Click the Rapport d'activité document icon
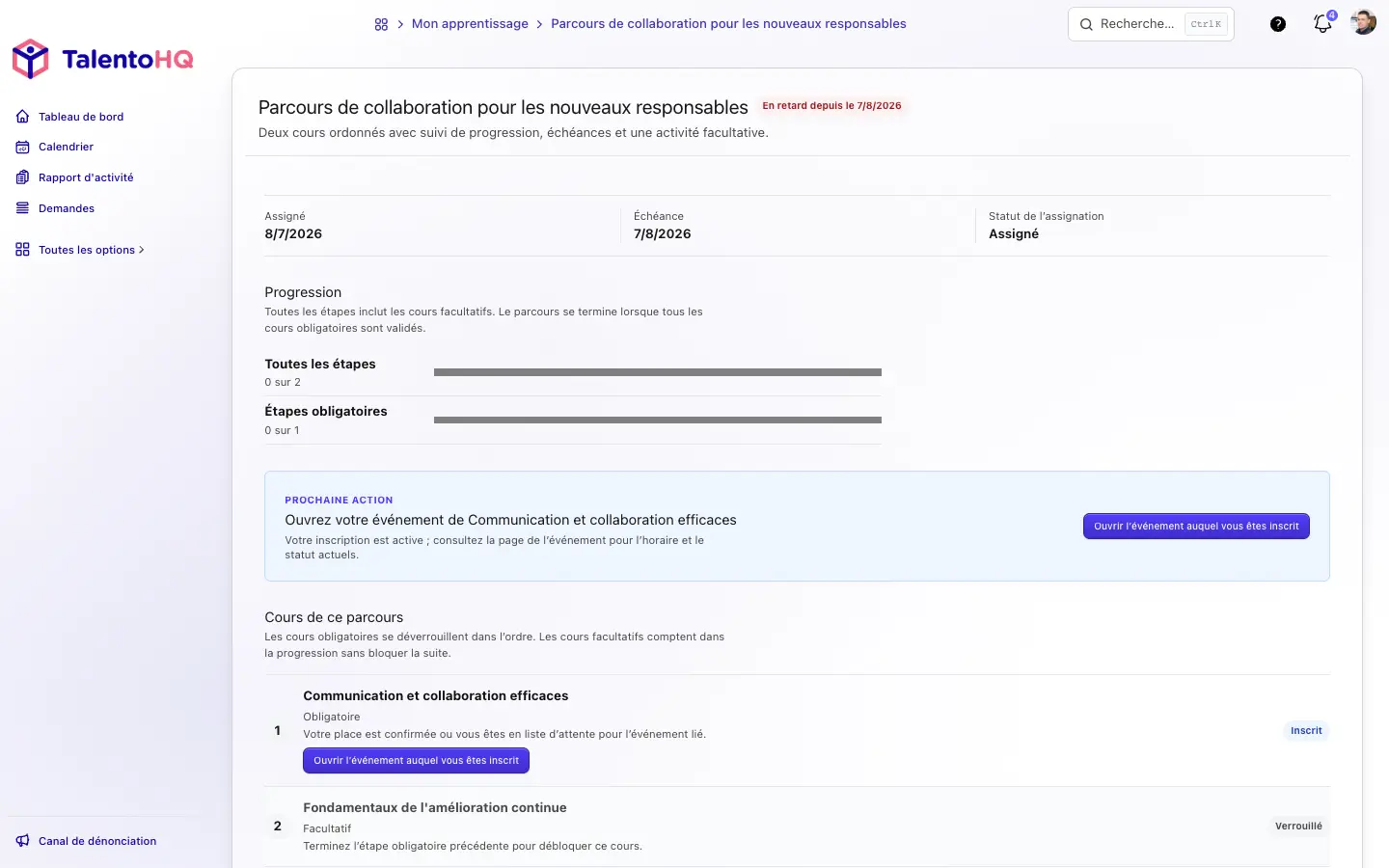 click(x=23, y=177)
